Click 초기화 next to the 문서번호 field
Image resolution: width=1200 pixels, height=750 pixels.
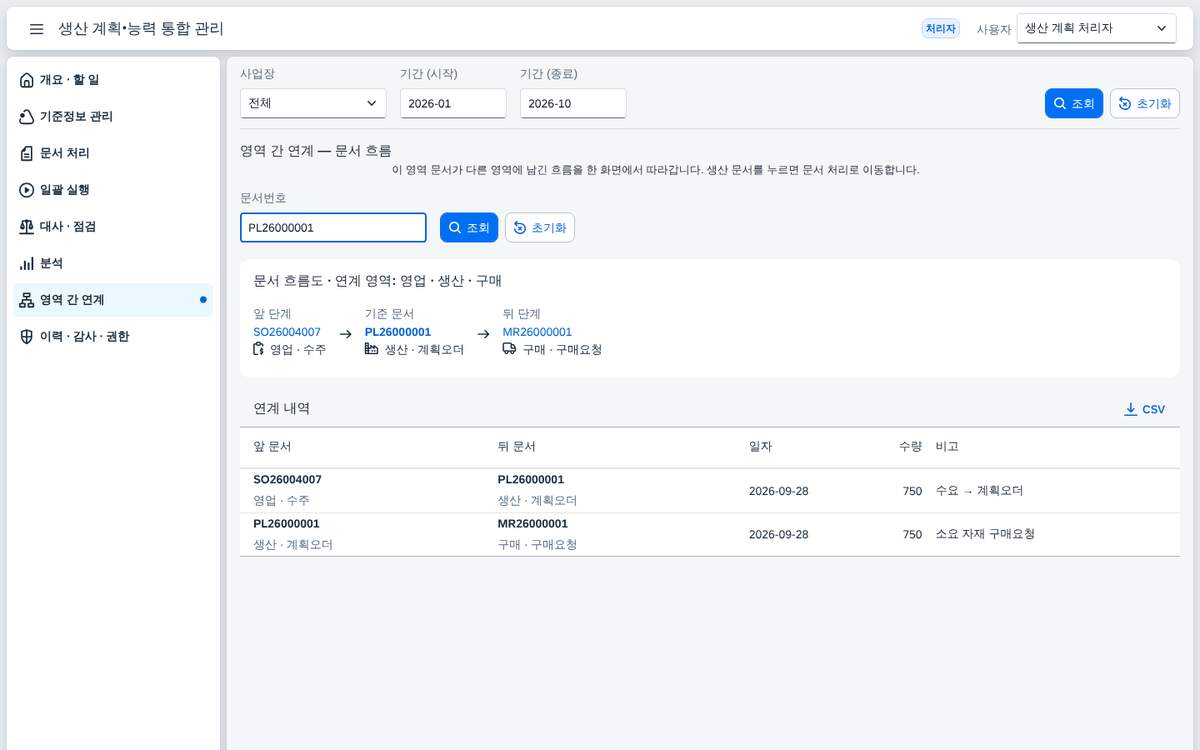tap(540, 227)
